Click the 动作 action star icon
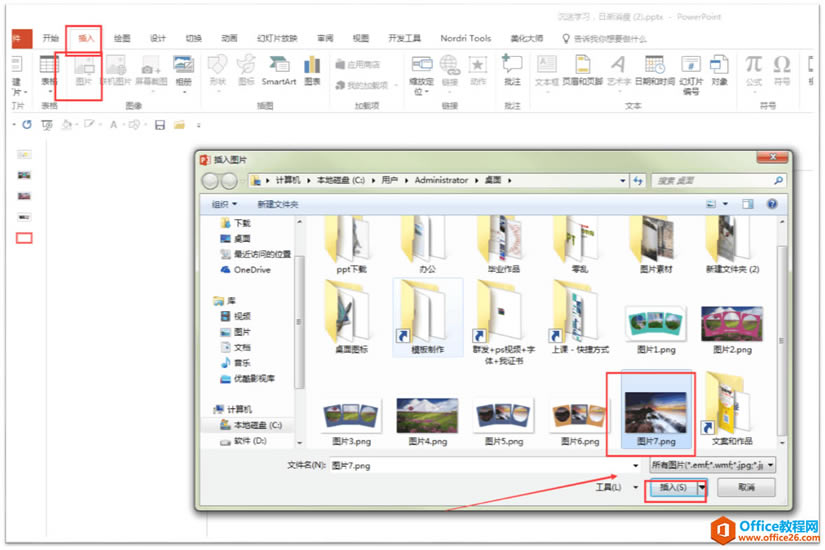 coord(478,71)
